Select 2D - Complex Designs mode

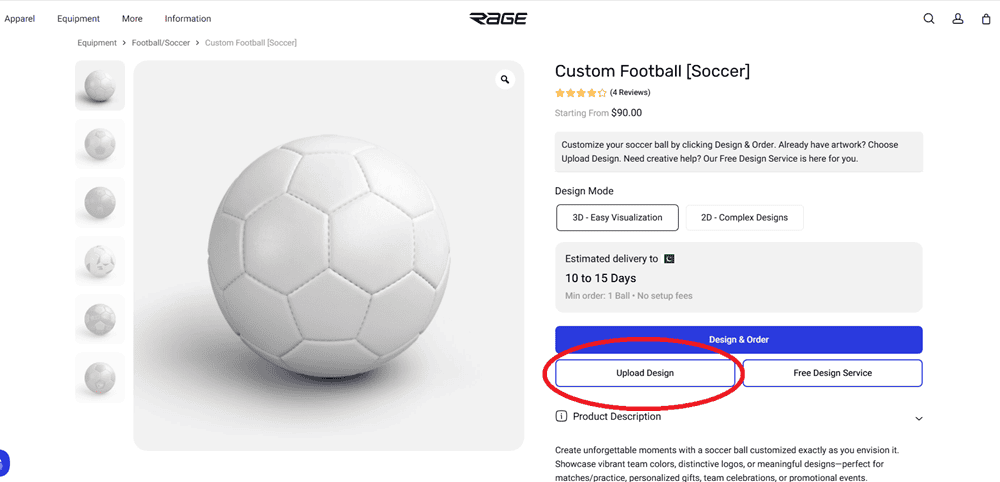[744, 217]
